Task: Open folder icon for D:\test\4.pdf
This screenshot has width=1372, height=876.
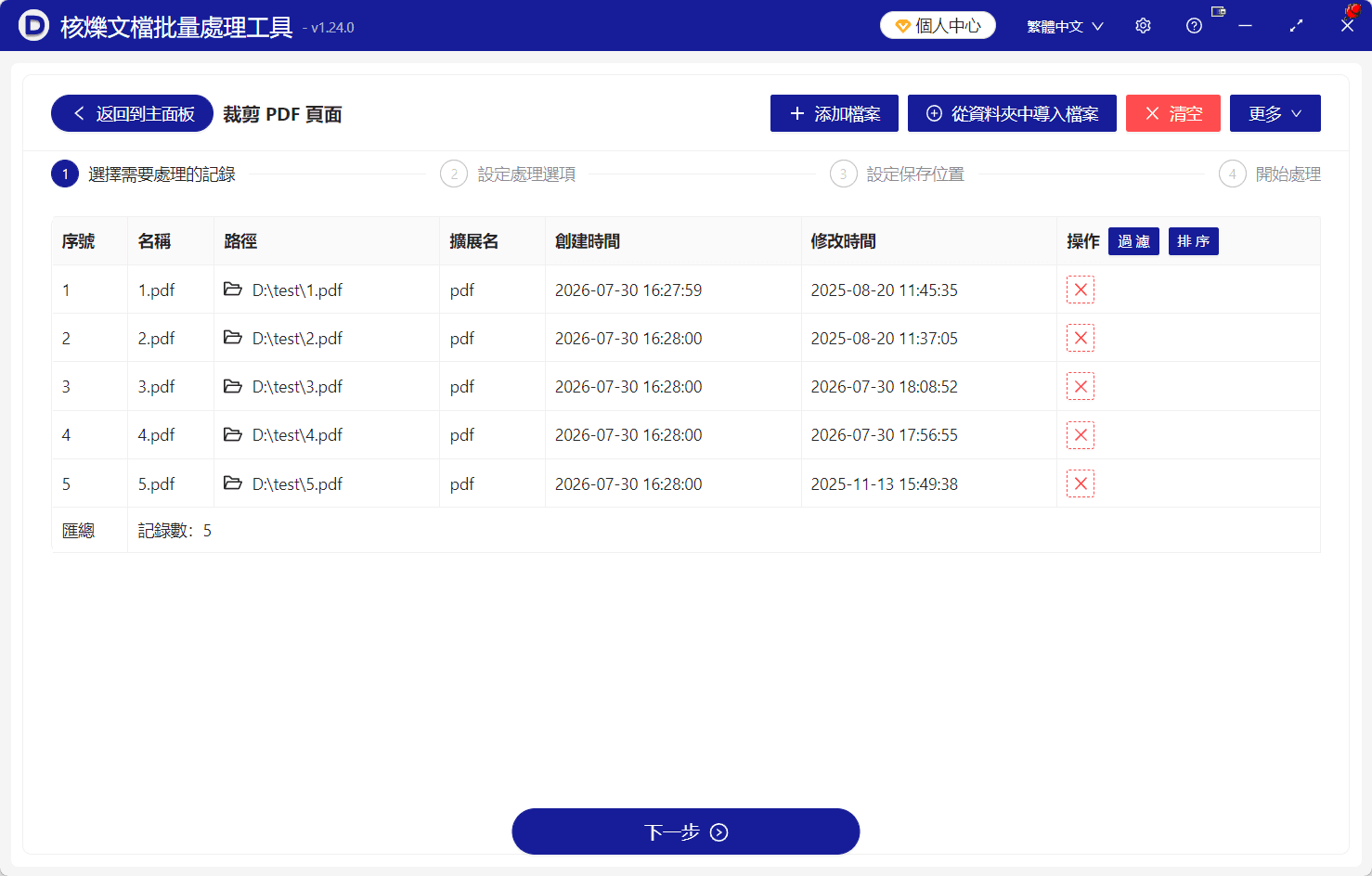Action: click(233, 434)
